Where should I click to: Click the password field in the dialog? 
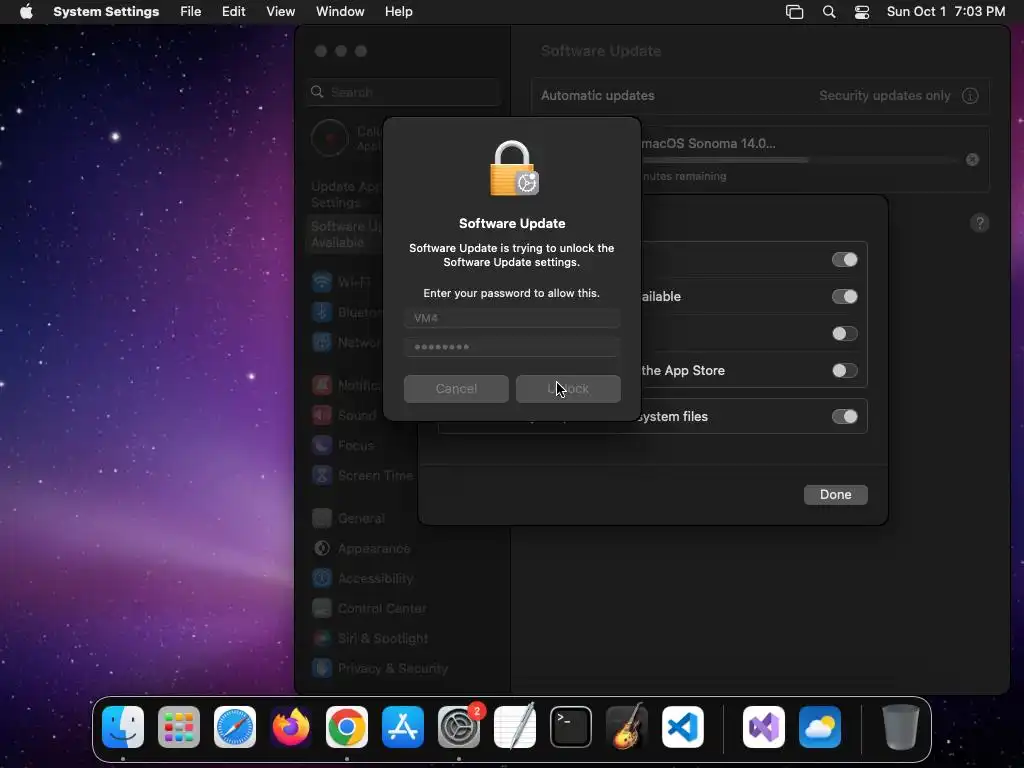point(512,347)
